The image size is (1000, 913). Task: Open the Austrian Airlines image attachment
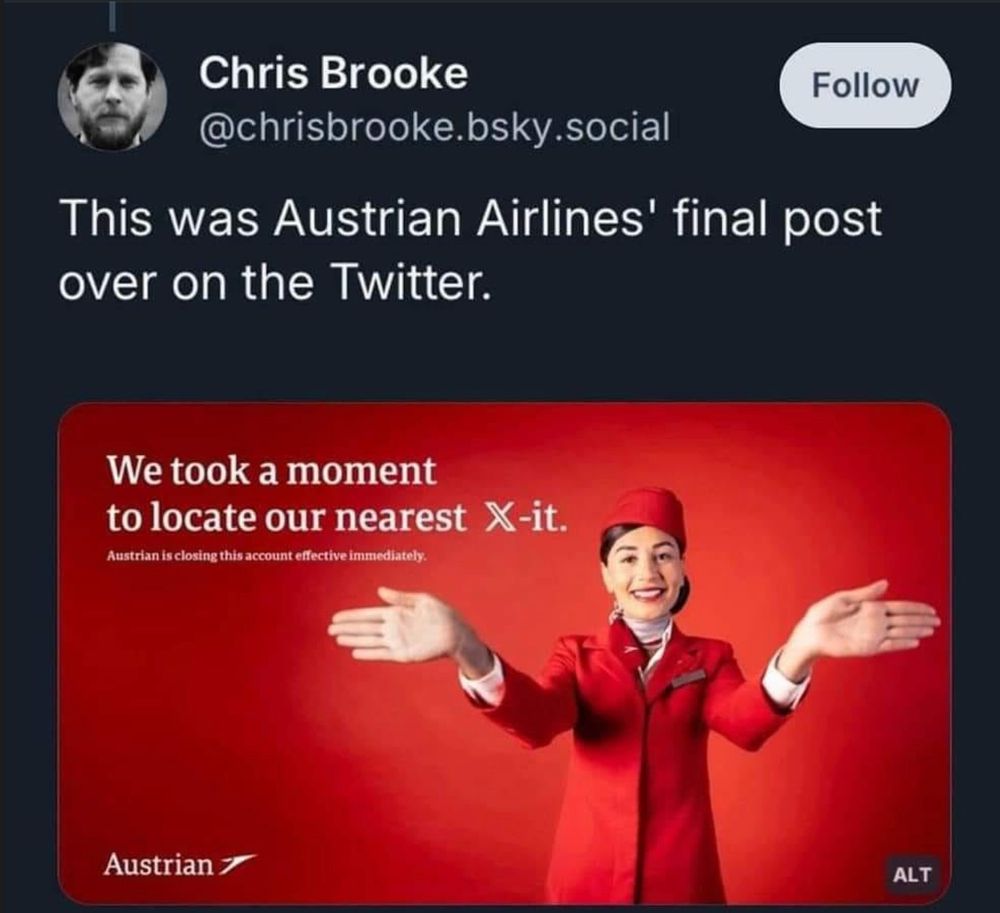coord(504,654)
